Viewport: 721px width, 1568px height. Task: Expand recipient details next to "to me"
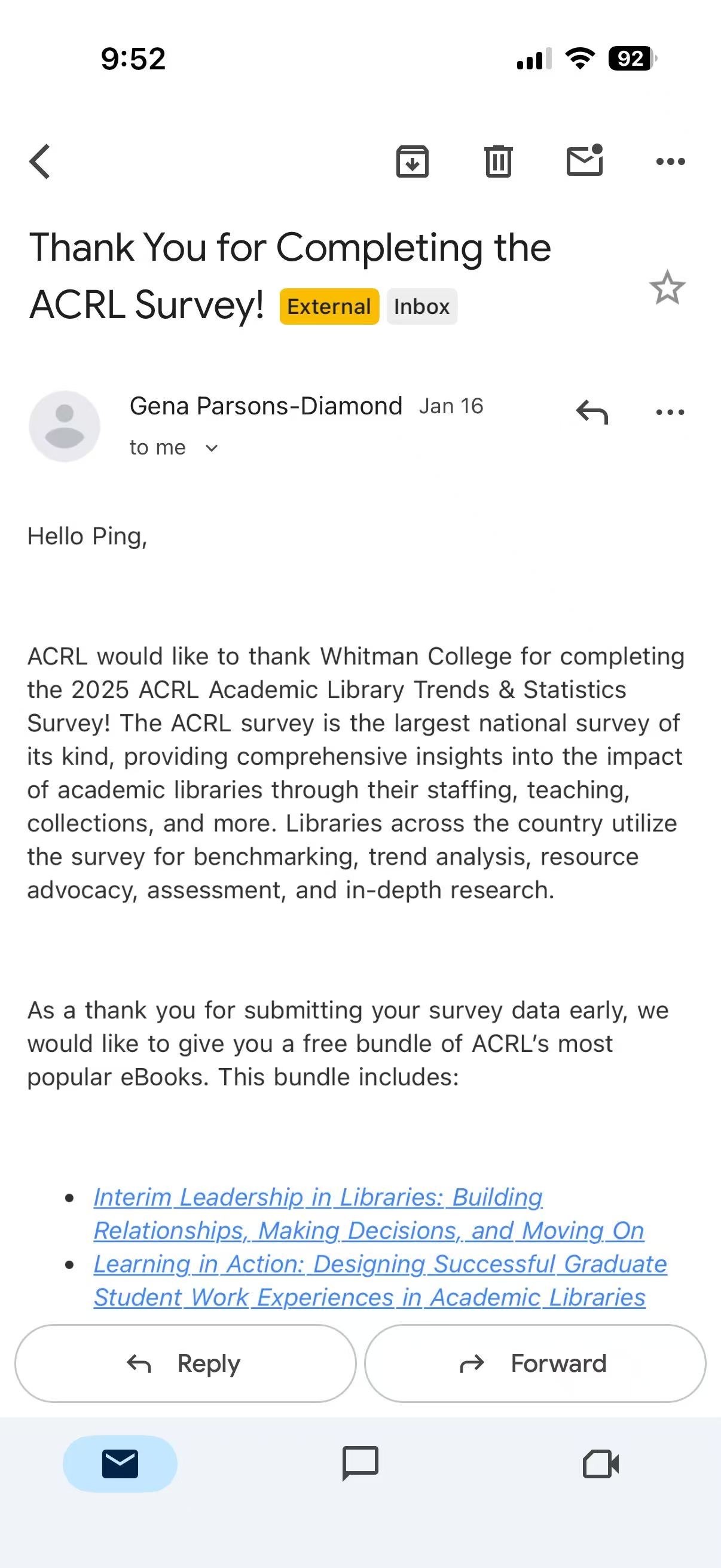pyautogui.click(x=212, y=449)
